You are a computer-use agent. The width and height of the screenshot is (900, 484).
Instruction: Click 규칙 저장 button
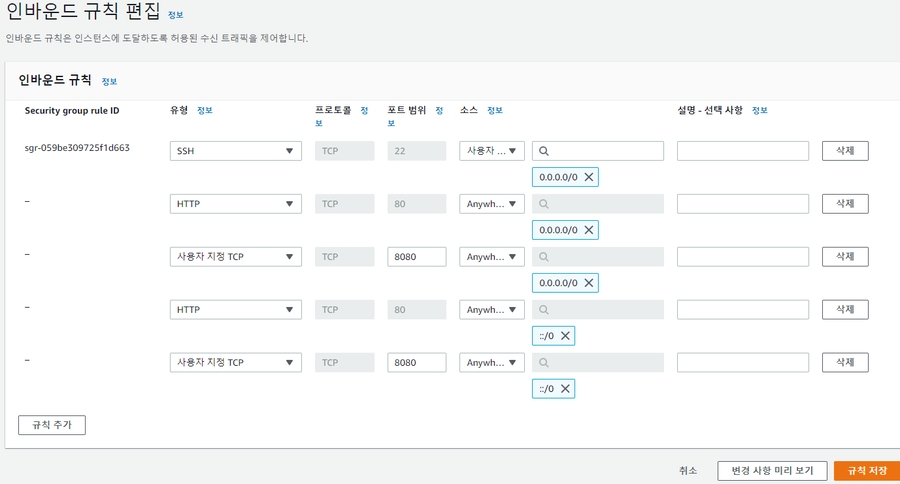[866, 470]
